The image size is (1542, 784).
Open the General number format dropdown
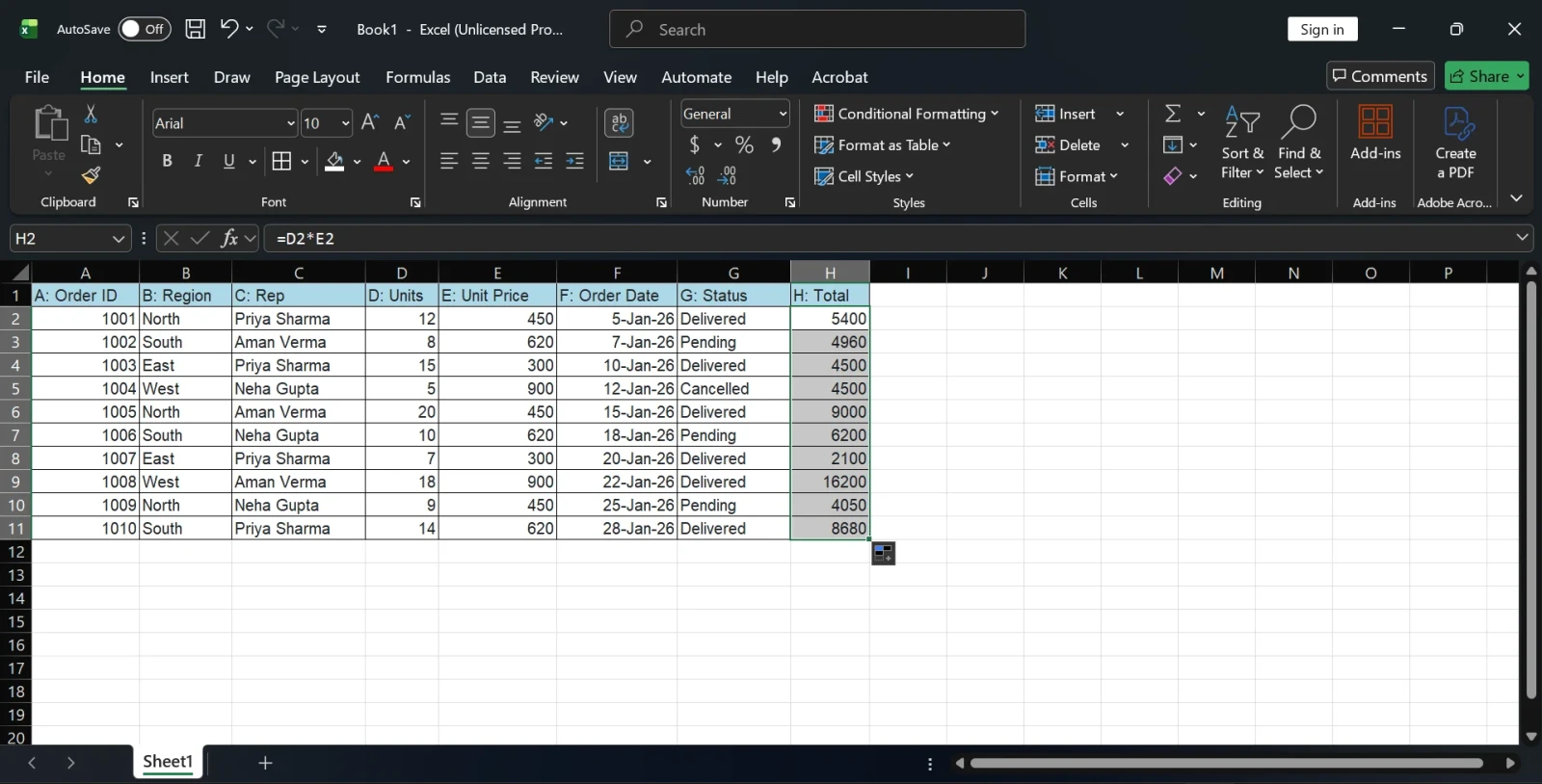(783, 114)
